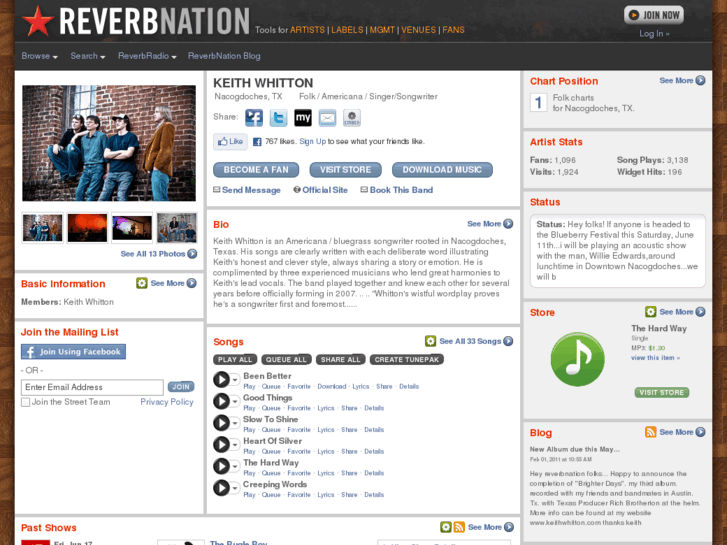Open dropdown arrow next to Good Things

click(235, 401)
